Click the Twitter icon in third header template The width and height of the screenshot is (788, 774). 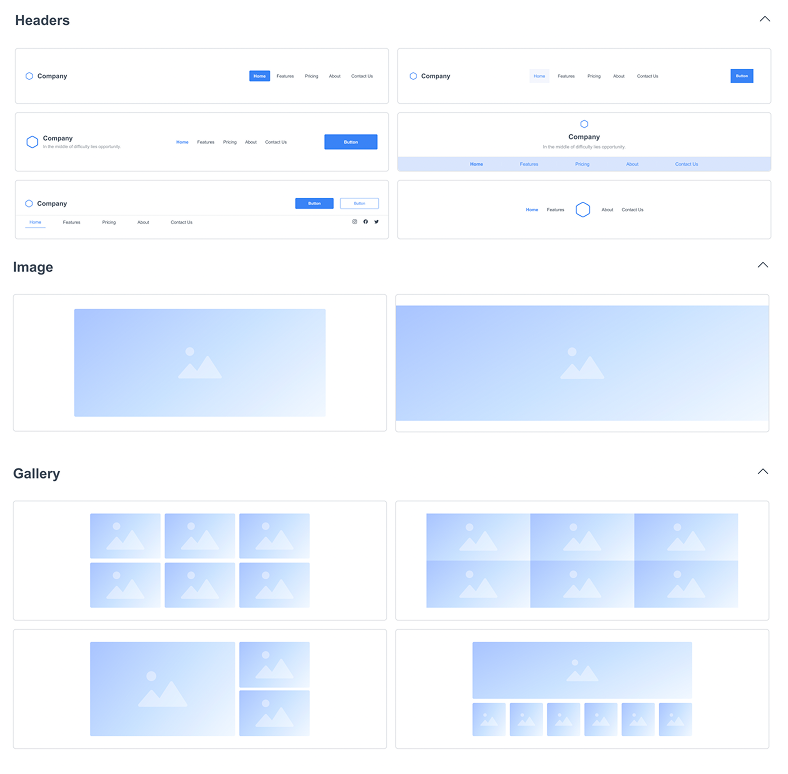click(376, 222)
